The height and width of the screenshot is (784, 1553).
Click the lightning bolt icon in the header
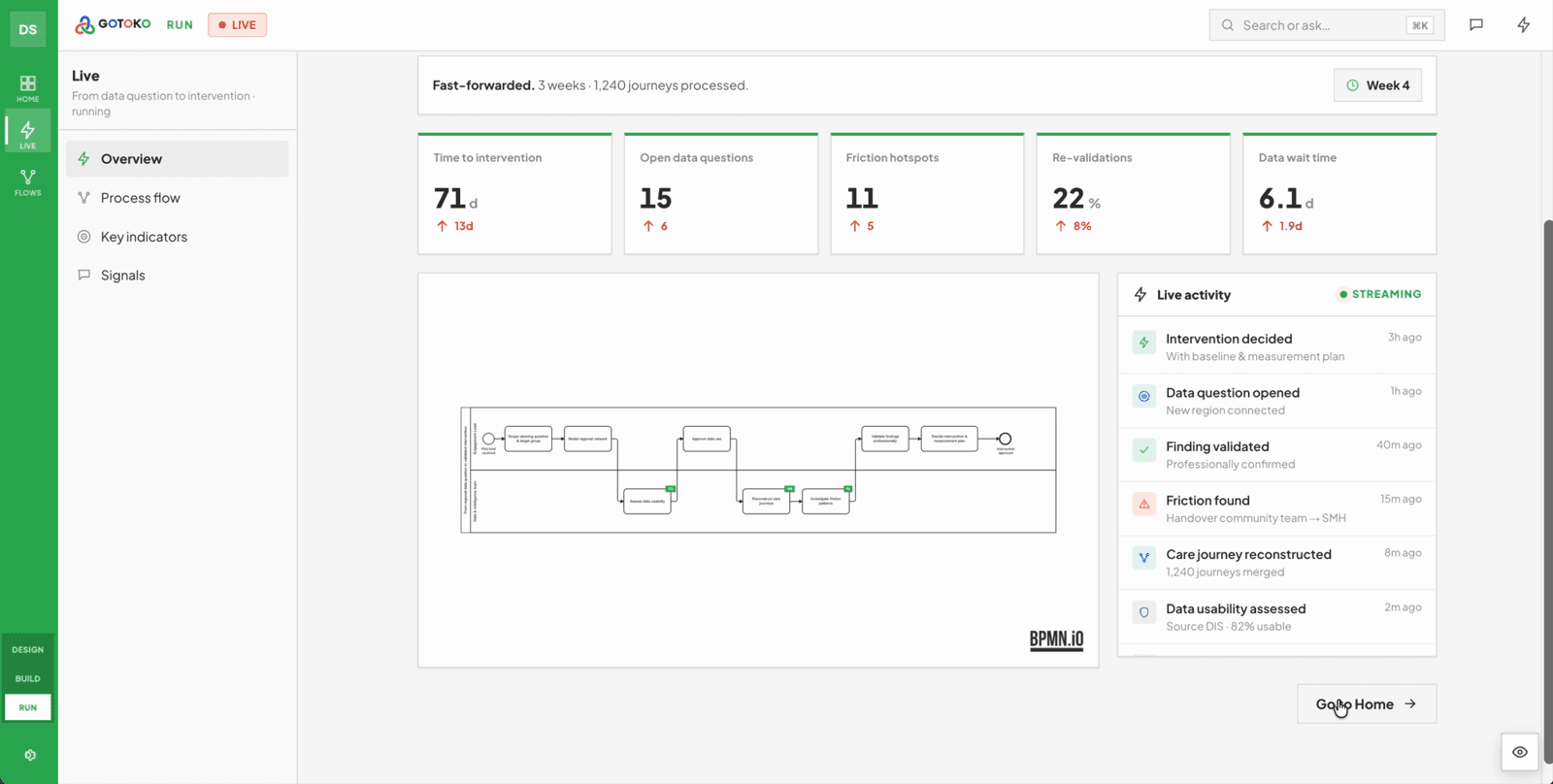[x=1524, y=25]
